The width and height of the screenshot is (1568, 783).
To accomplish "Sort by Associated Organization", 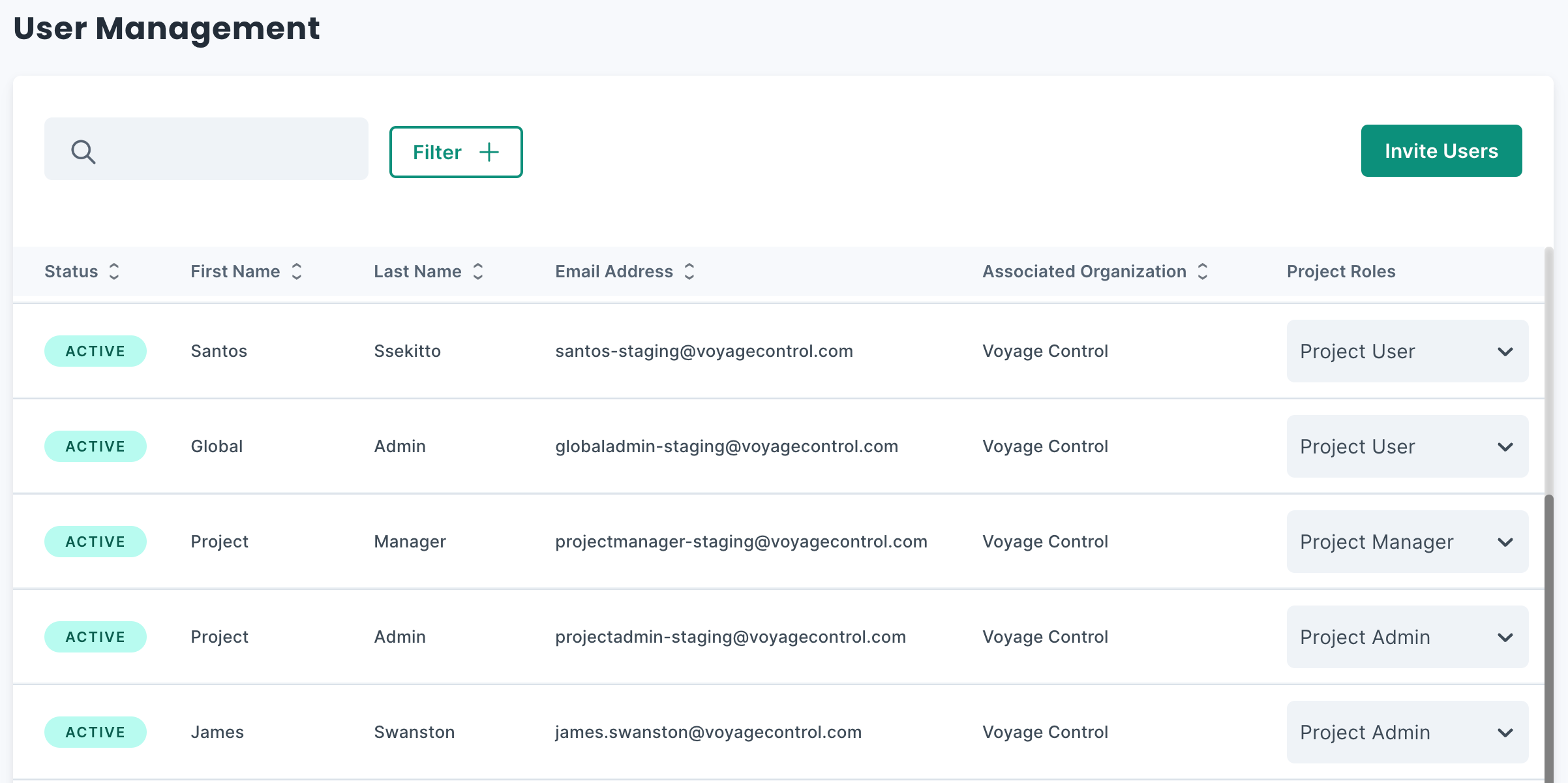I will point(1202,271).
